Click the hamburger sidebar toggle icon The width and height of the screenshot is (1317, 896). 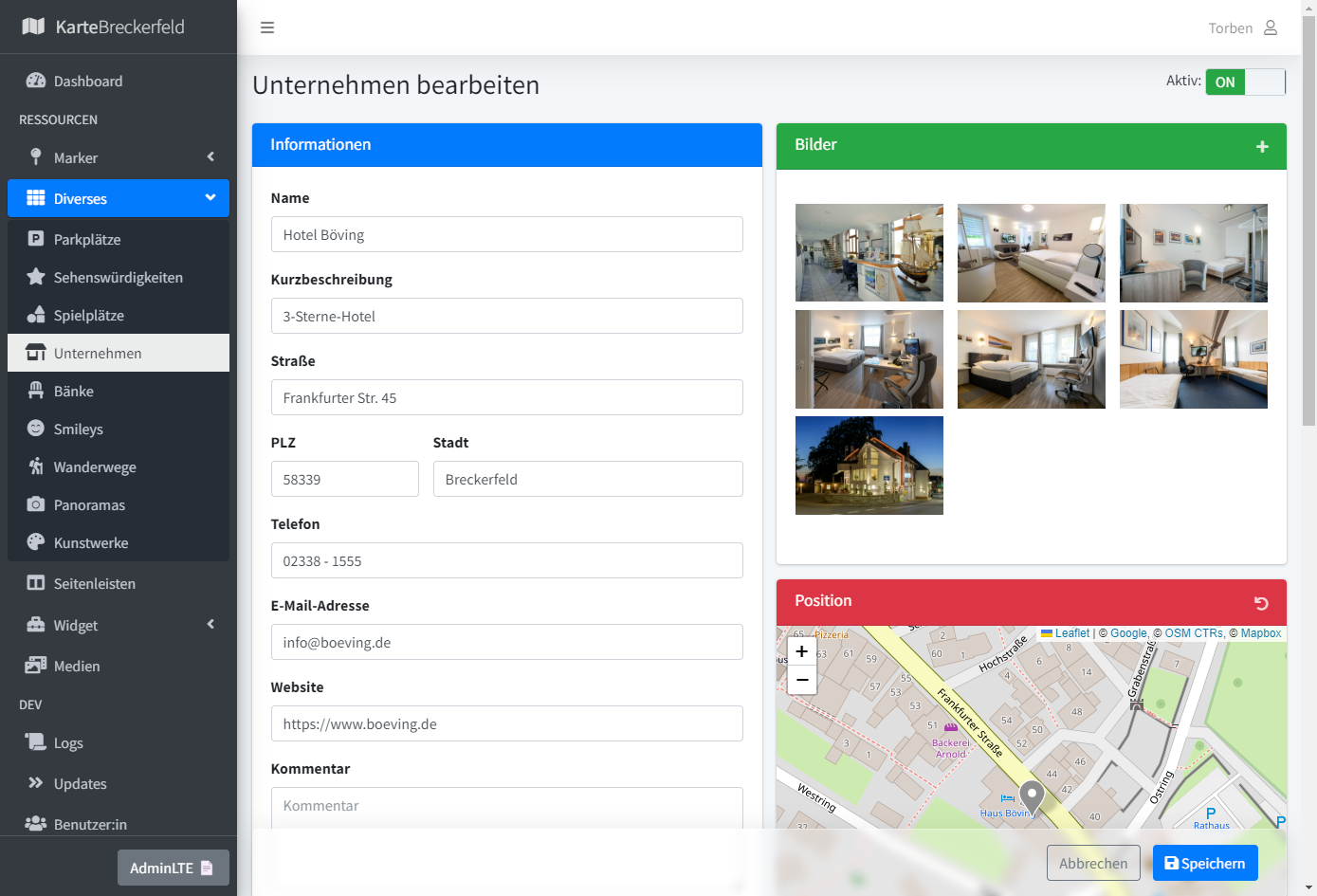point(267,27)
